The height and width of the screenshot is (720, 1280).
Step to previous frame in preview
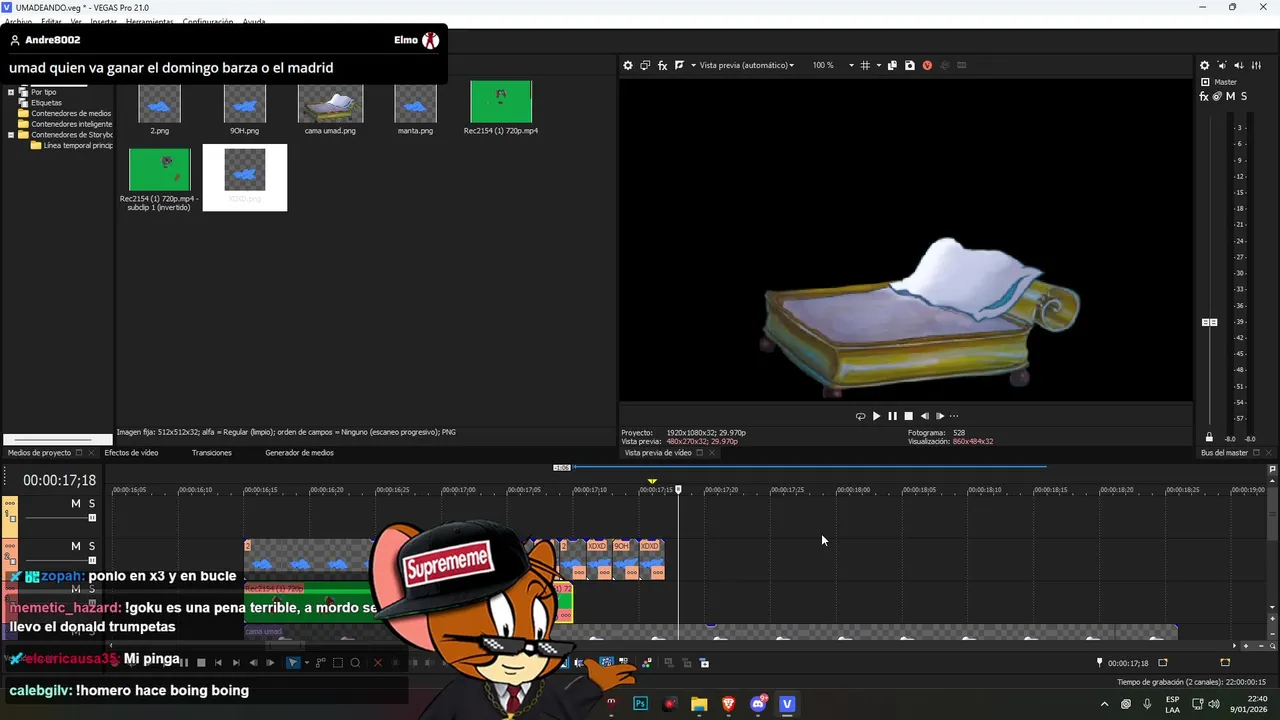click(x=924, y=416)
